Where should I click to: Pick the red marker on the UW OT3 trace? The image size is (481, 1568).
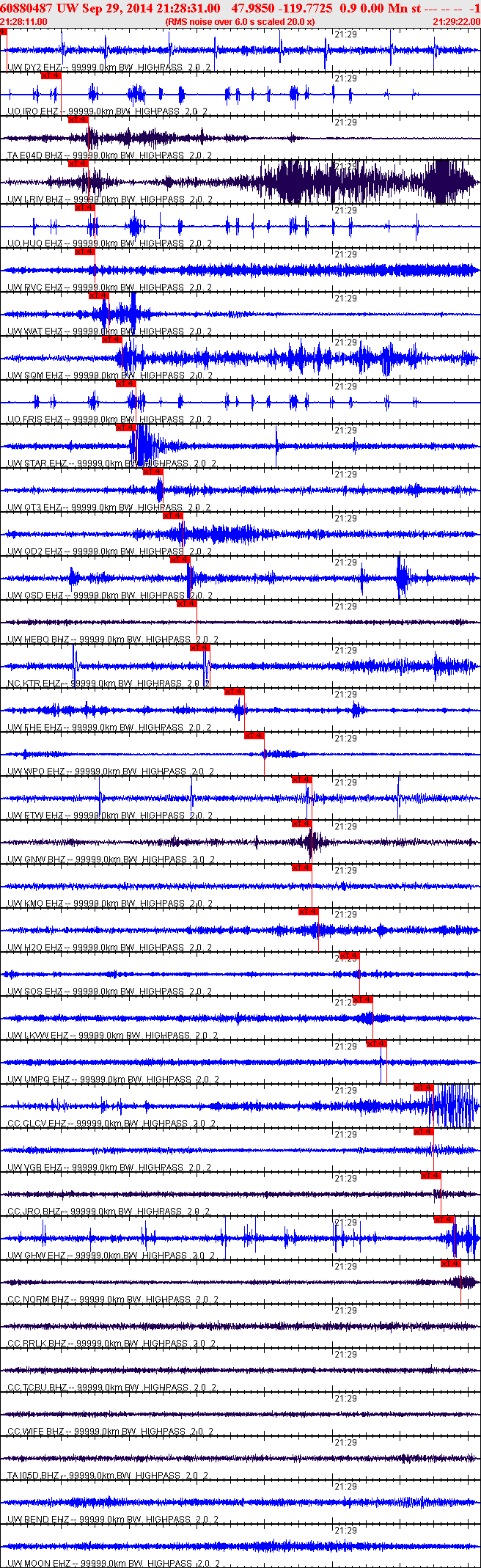(x=153, y=471)
